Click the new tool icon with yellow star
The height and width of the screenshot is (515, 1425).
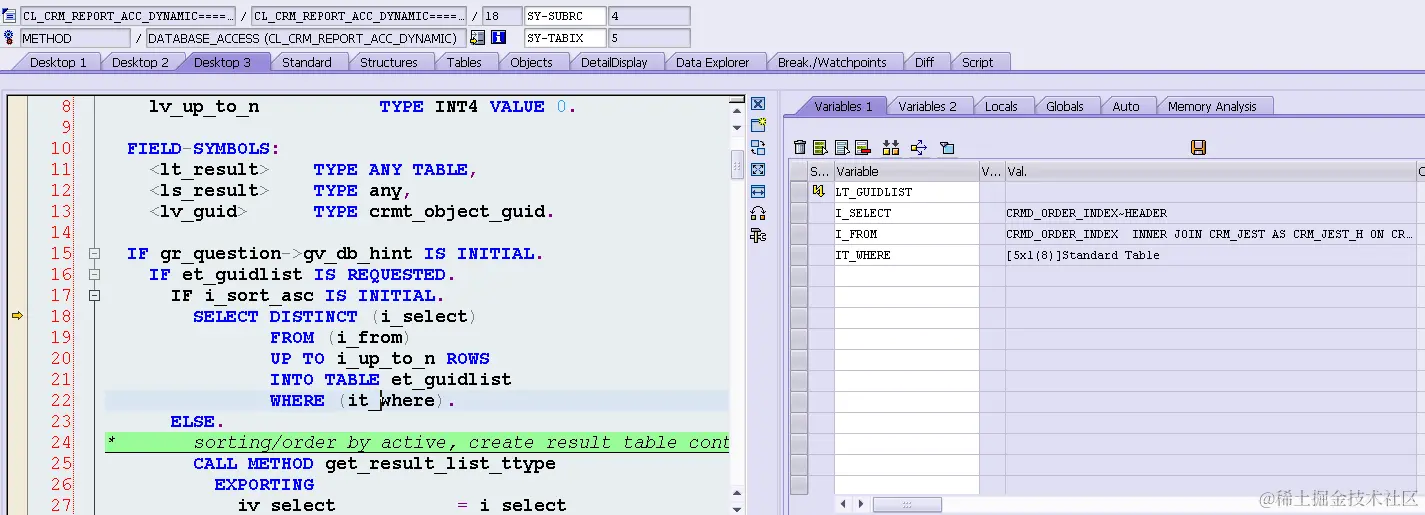coord(757,125)
